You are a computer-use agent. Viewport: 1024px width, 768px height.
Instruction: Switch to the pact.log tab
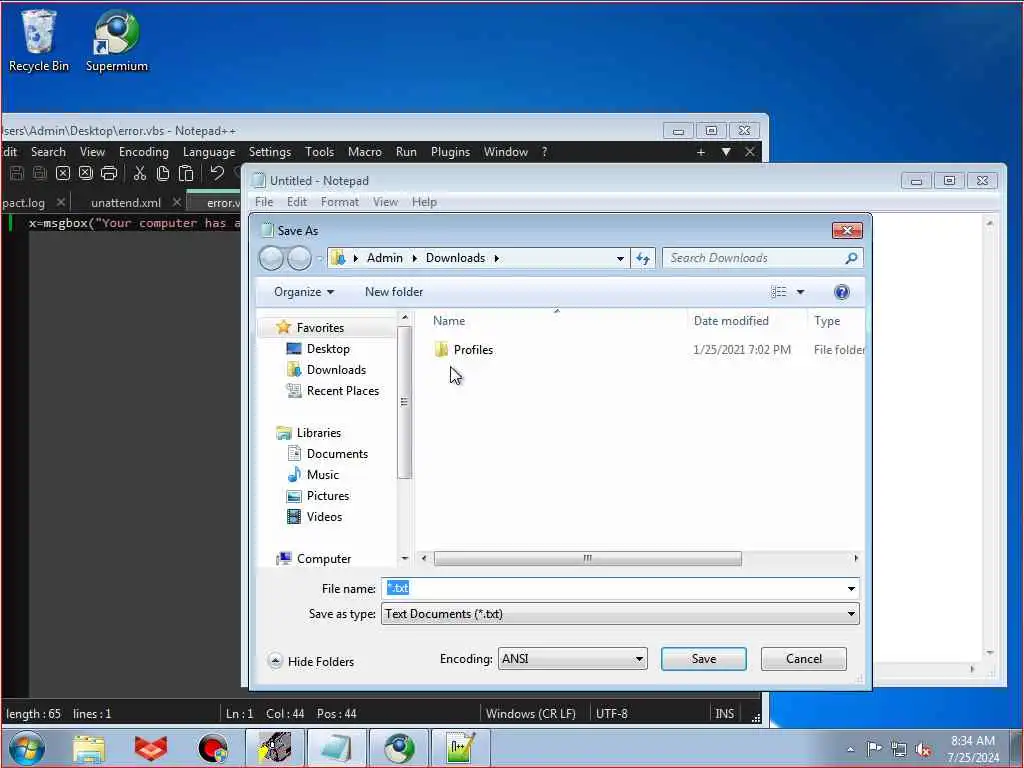pyautogui.click(x=24, y=203)
